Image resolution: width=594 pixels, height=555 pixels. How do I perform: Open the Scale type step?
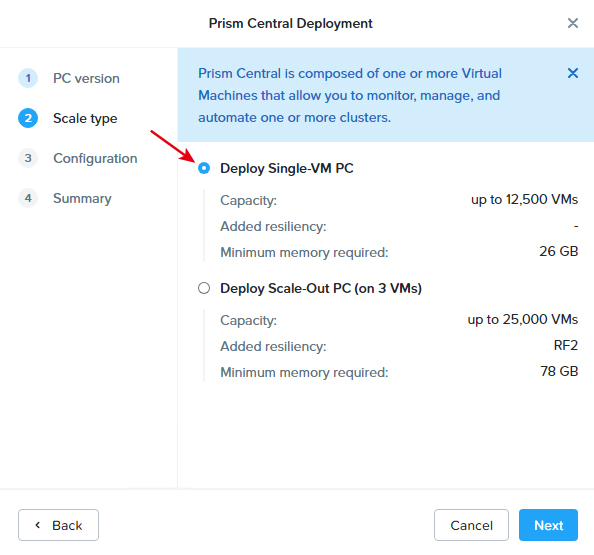coord(85,119)
